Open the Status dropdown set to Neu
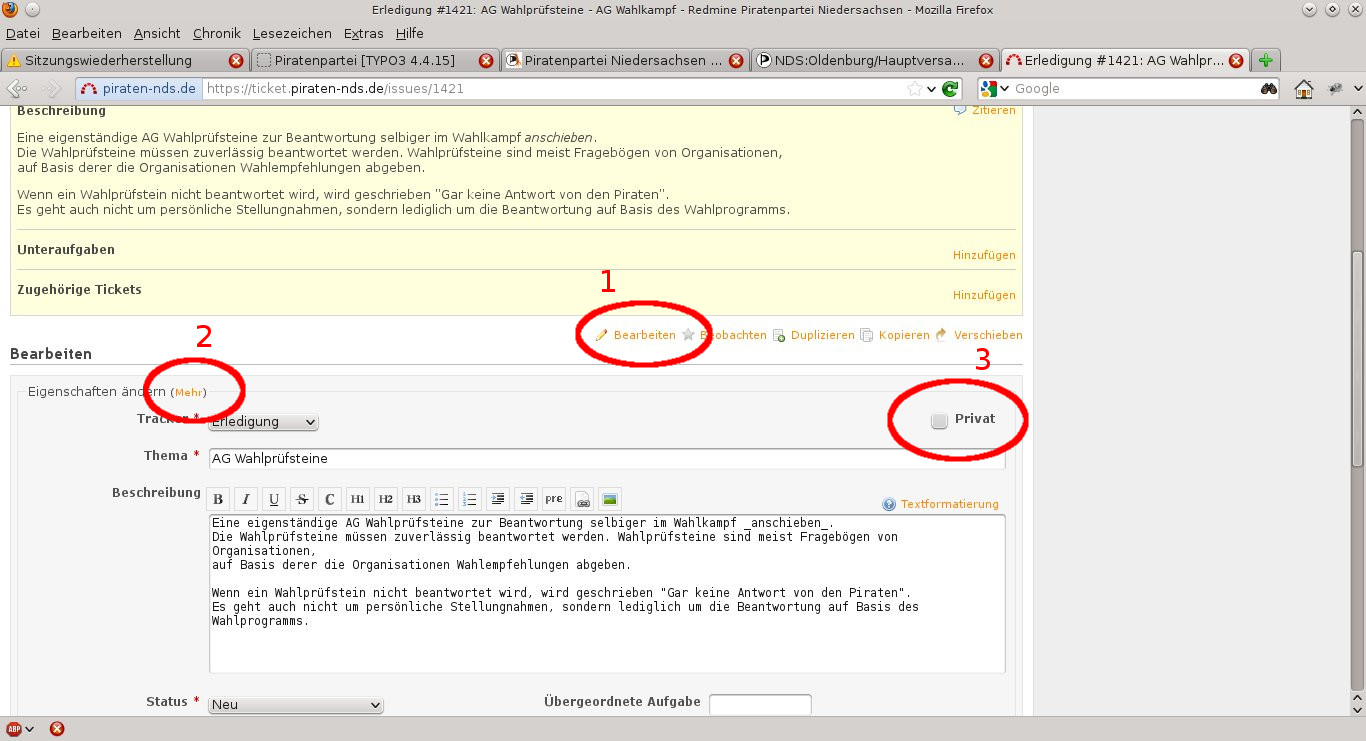Image resolution: width=1366 pixels, height=741 pixels. click(x=295, y=705)
